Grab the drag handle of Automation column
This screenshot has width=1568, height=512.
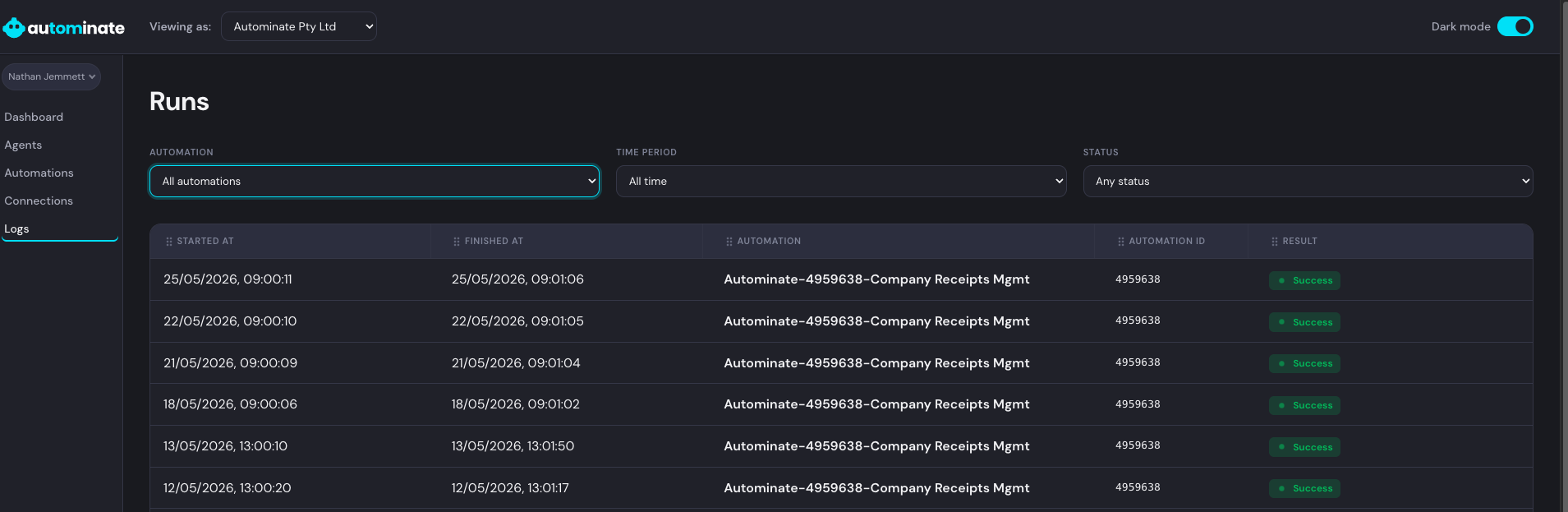[x=729, y=242]
